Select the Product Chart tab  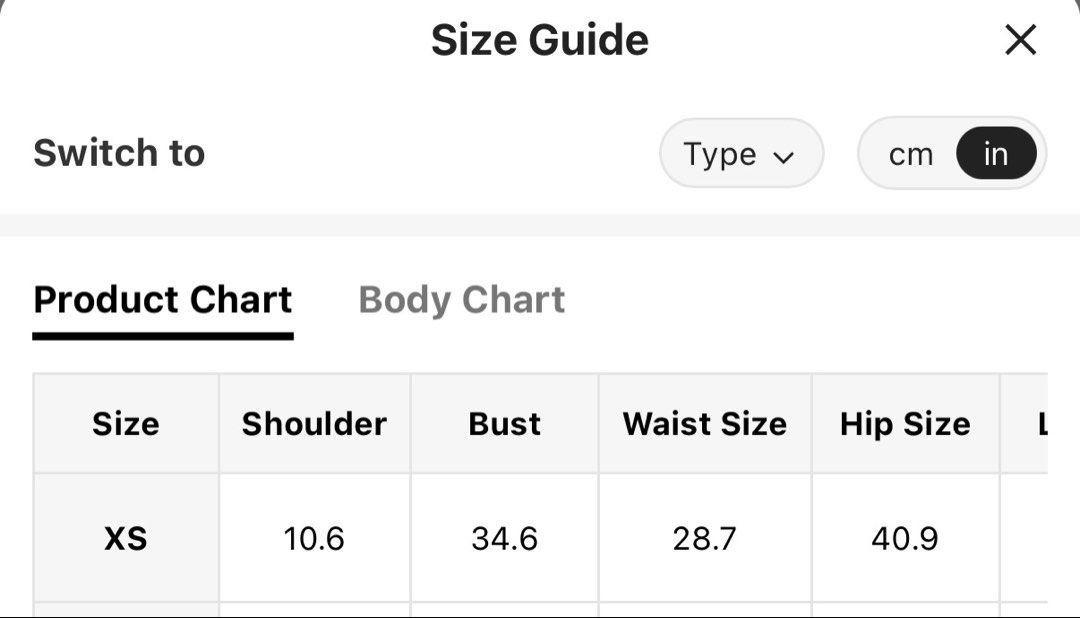(x=163, y=300)
